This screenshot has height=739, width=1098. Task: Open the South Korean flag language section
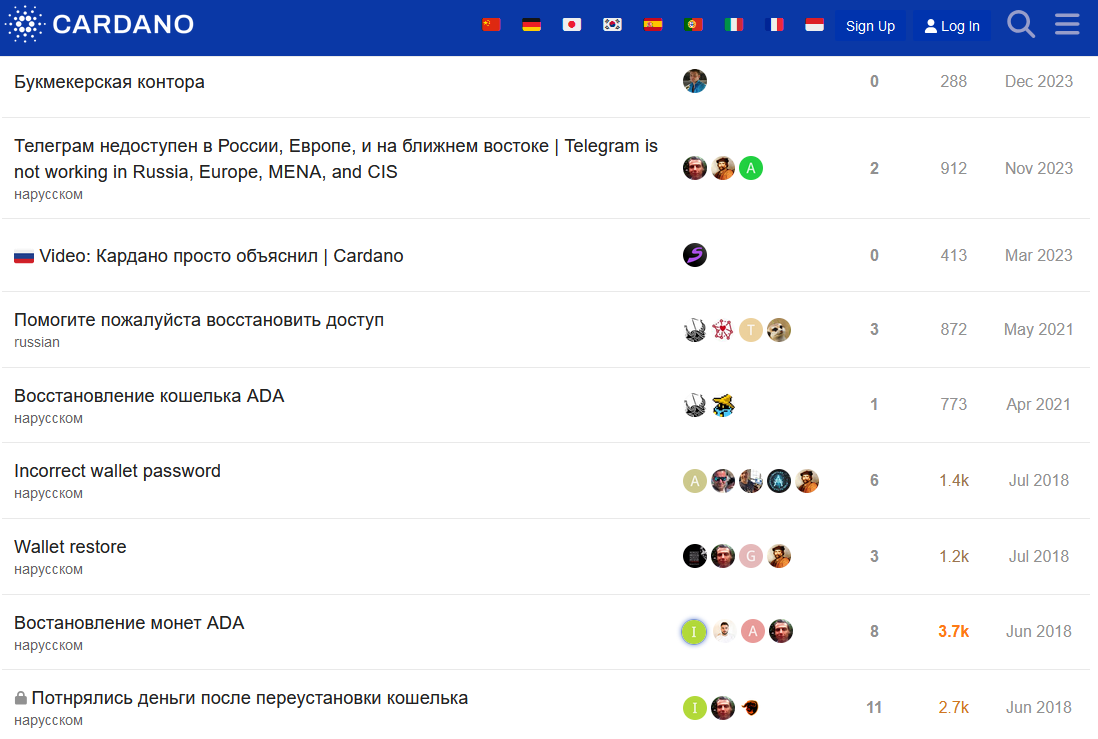pyautogui.click(x=613, y=25)
